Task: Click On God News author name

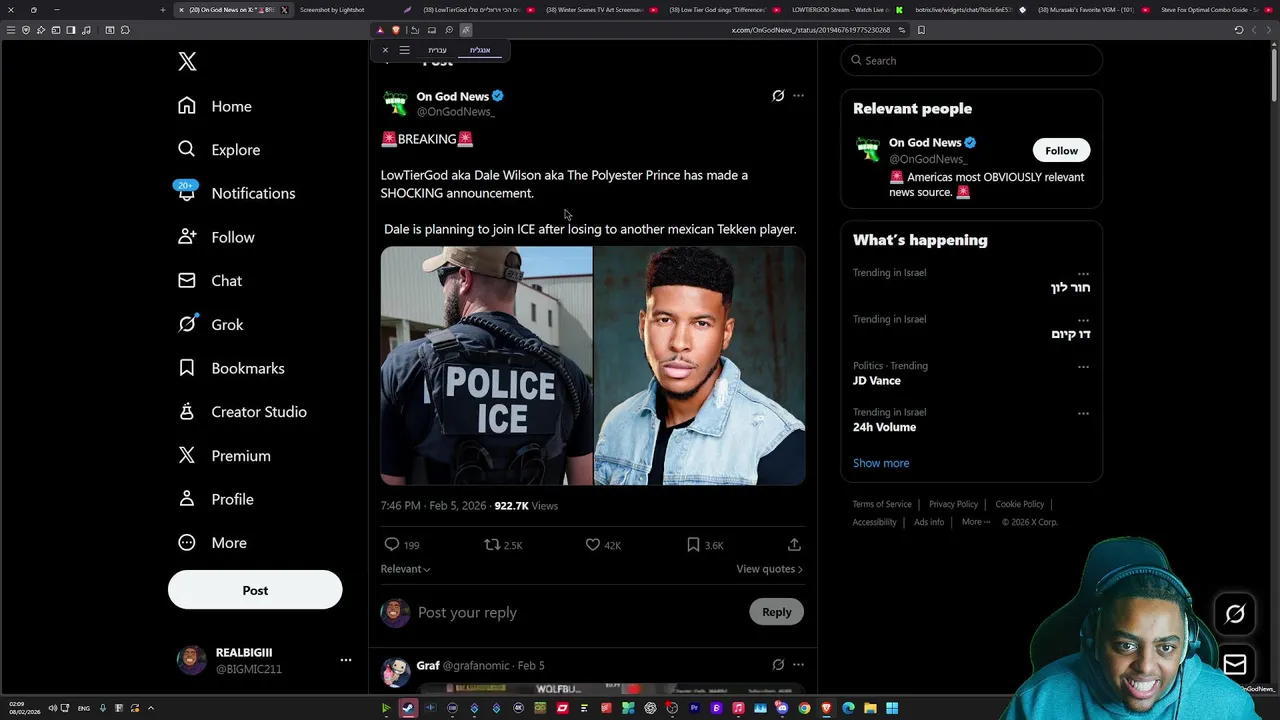Action: [x=453, y=97]
